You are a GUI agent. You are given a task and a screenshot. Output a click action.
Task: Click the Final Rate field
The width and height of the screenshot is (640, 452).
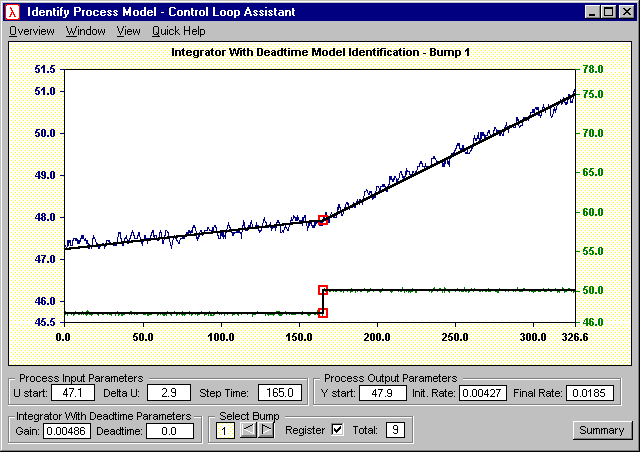[x=589, y=393]
